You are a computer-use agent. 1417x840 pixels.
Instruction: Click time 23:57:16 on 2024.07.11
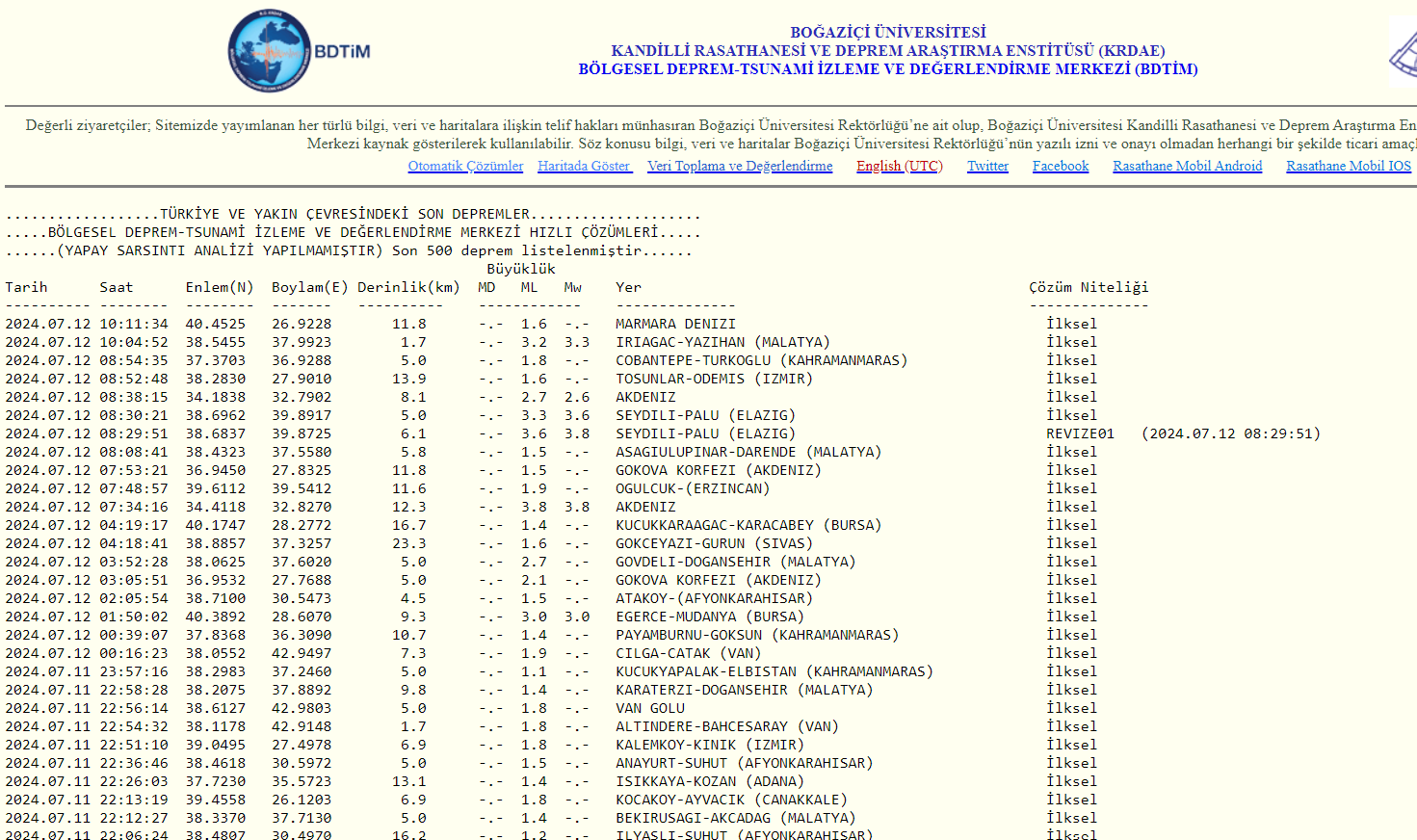134,671
